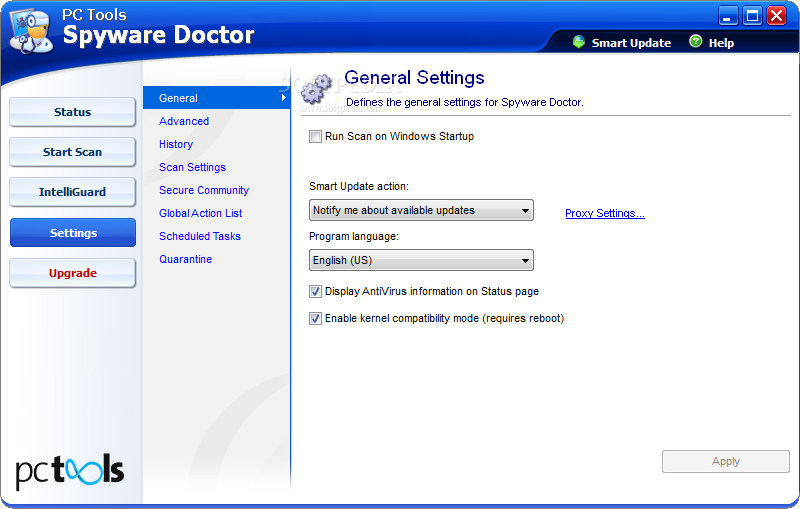Click the Smart Update text label
Image resolution: width=800 pixels, height=509 pixels.
click(631, 43)
